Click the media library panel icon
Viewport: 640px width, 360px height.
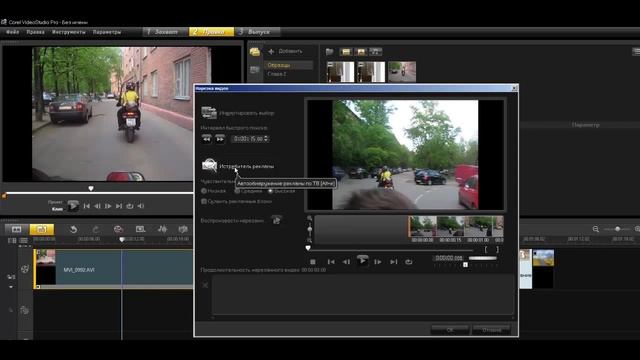(255, 51)
